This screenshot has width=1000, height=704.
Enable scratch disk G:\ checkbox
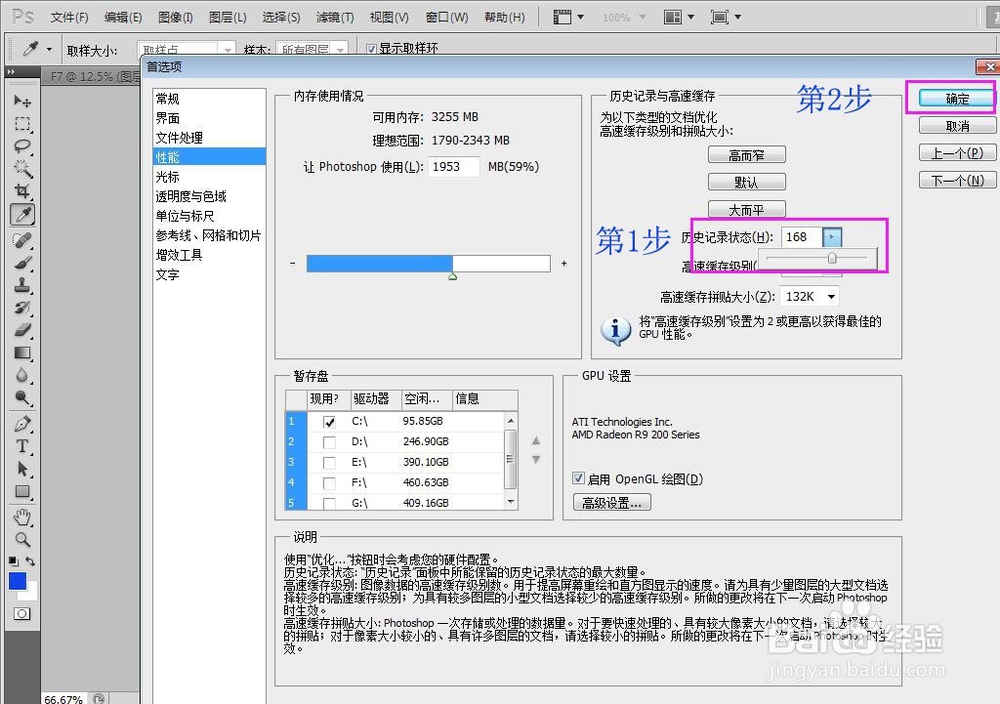[329, 503]
